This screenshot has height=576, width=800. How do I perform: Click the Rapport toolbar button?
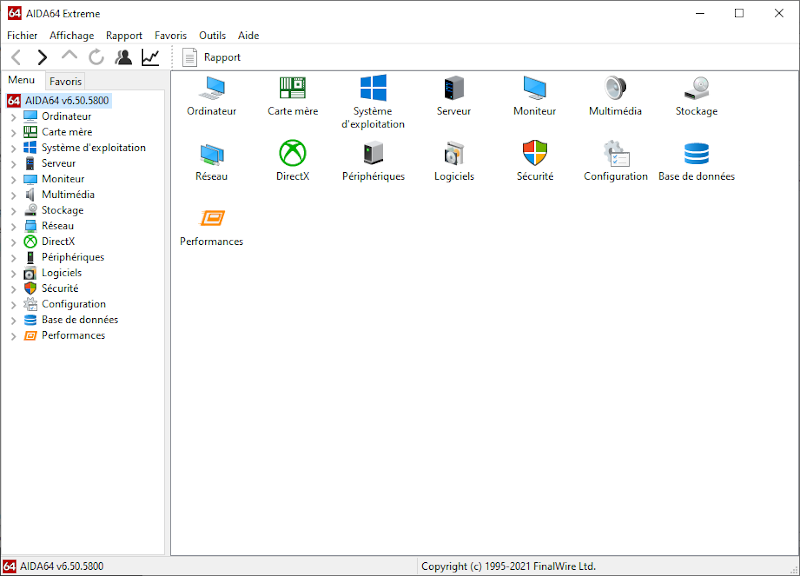pyautogui.click(x=211, y=57)
